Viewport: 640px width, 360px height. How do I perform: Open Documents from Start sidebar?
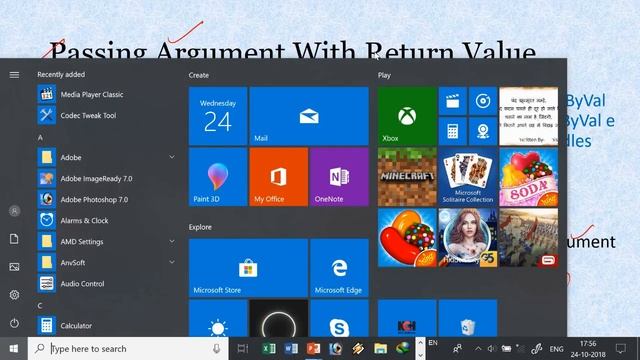pos(14,239)
